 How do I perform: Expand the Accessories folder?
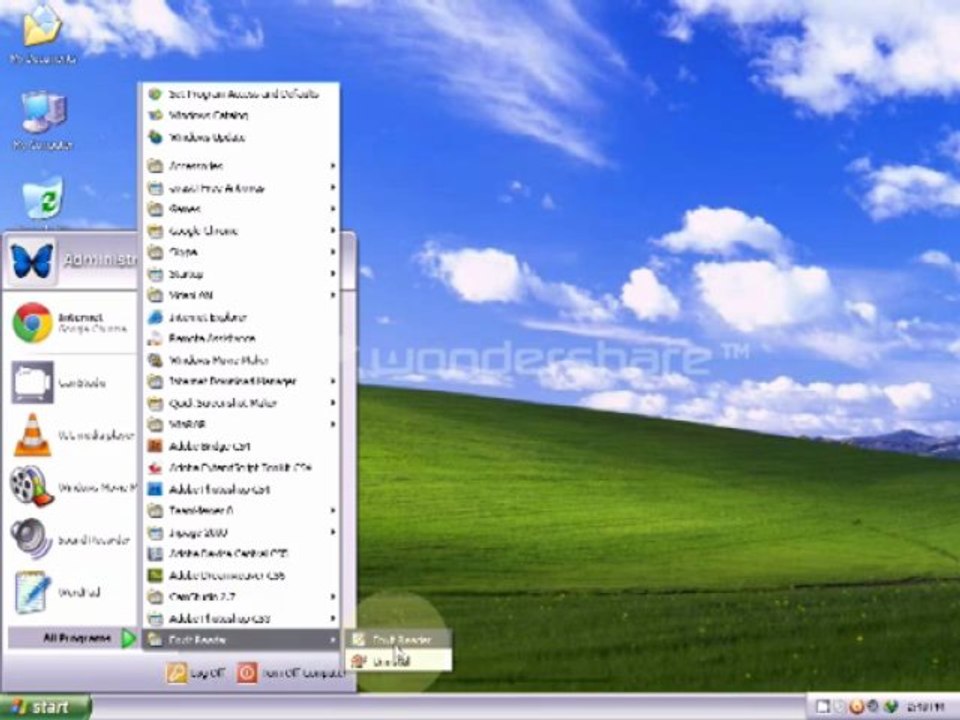click(241, 166)
